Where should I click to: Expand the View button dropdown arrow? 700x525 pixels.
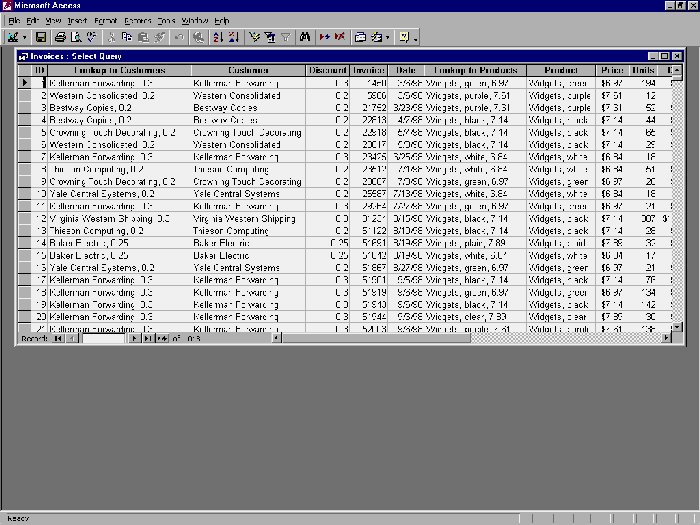25,37
